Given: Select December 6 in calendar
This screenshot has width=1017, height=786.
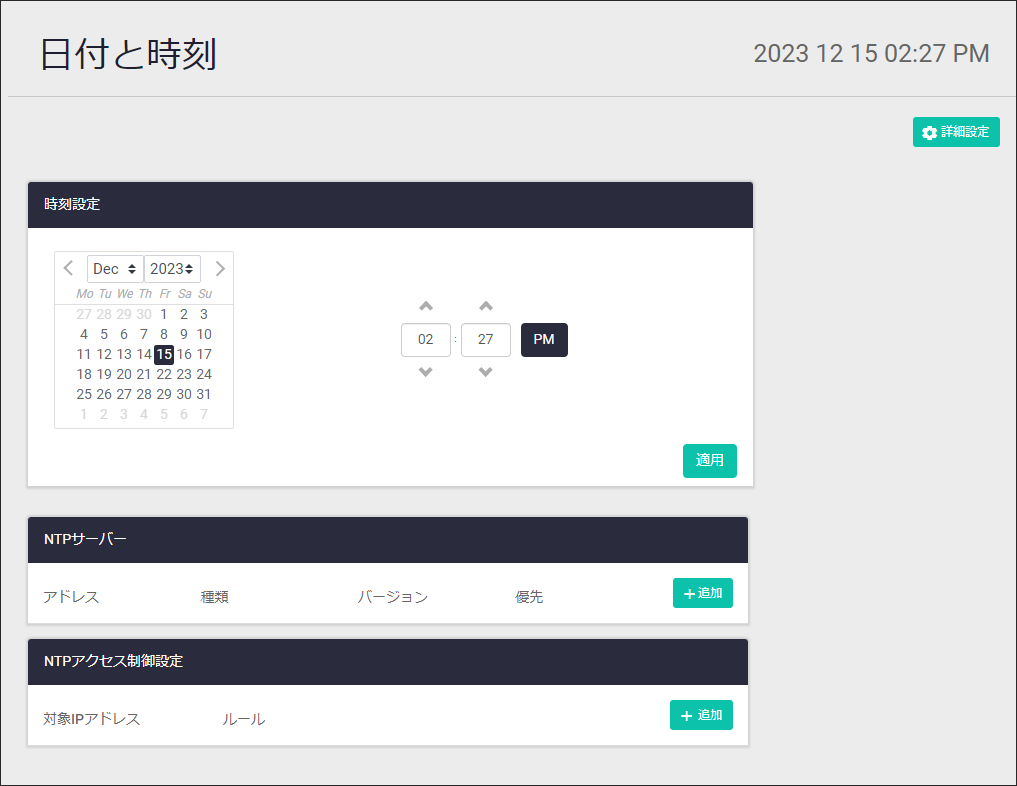Looking at the screenshot, I should click(124, 334).
